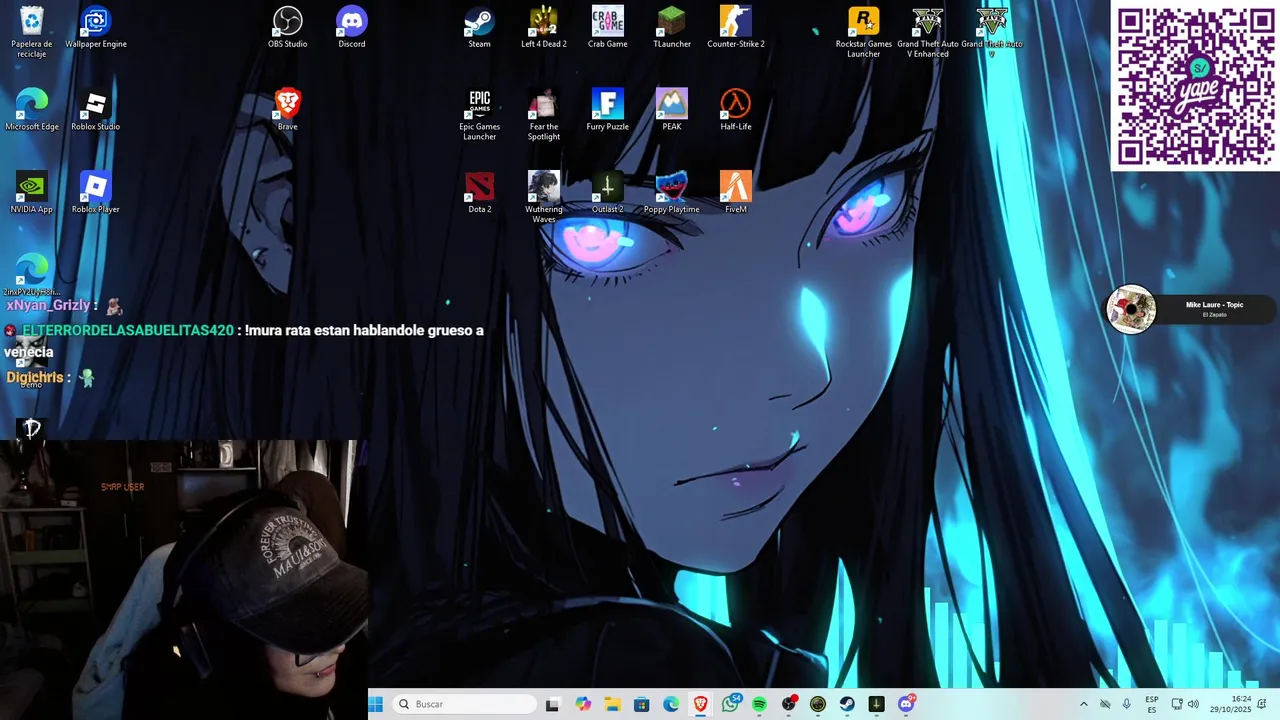
Task: Open Microsoft Store from the taskbar
Action: pos(642,704)
